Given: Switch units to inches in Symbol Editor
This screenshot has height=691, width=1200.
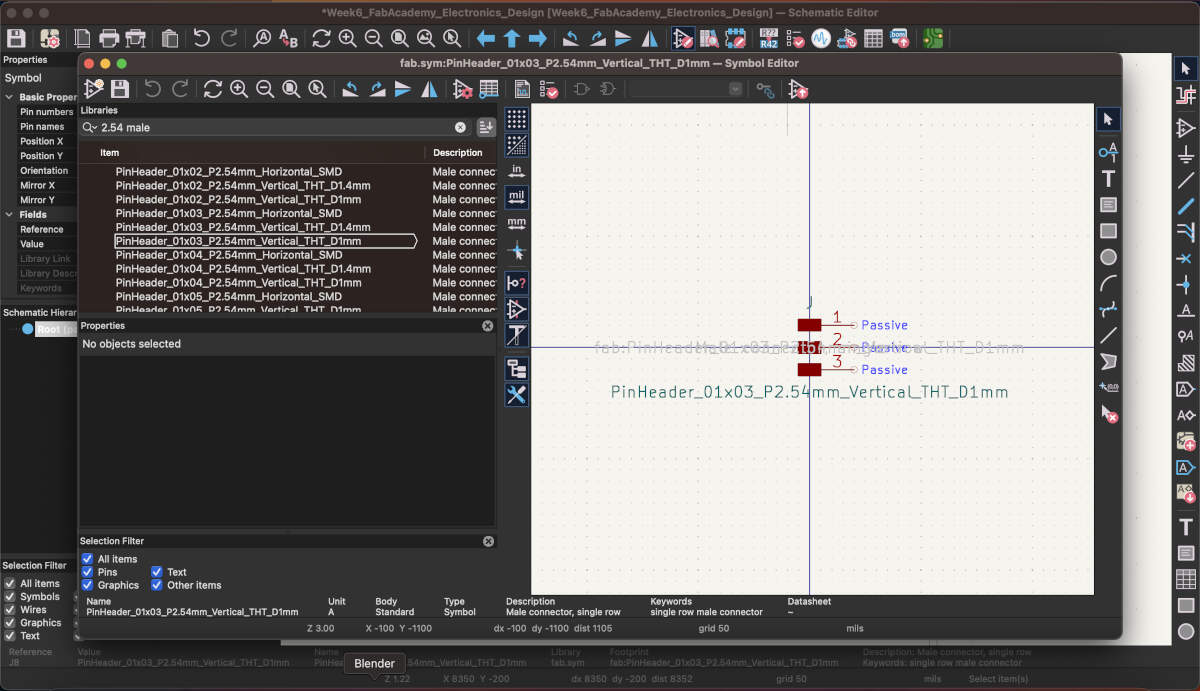Looking at the screenshot, I should (517, 171).
